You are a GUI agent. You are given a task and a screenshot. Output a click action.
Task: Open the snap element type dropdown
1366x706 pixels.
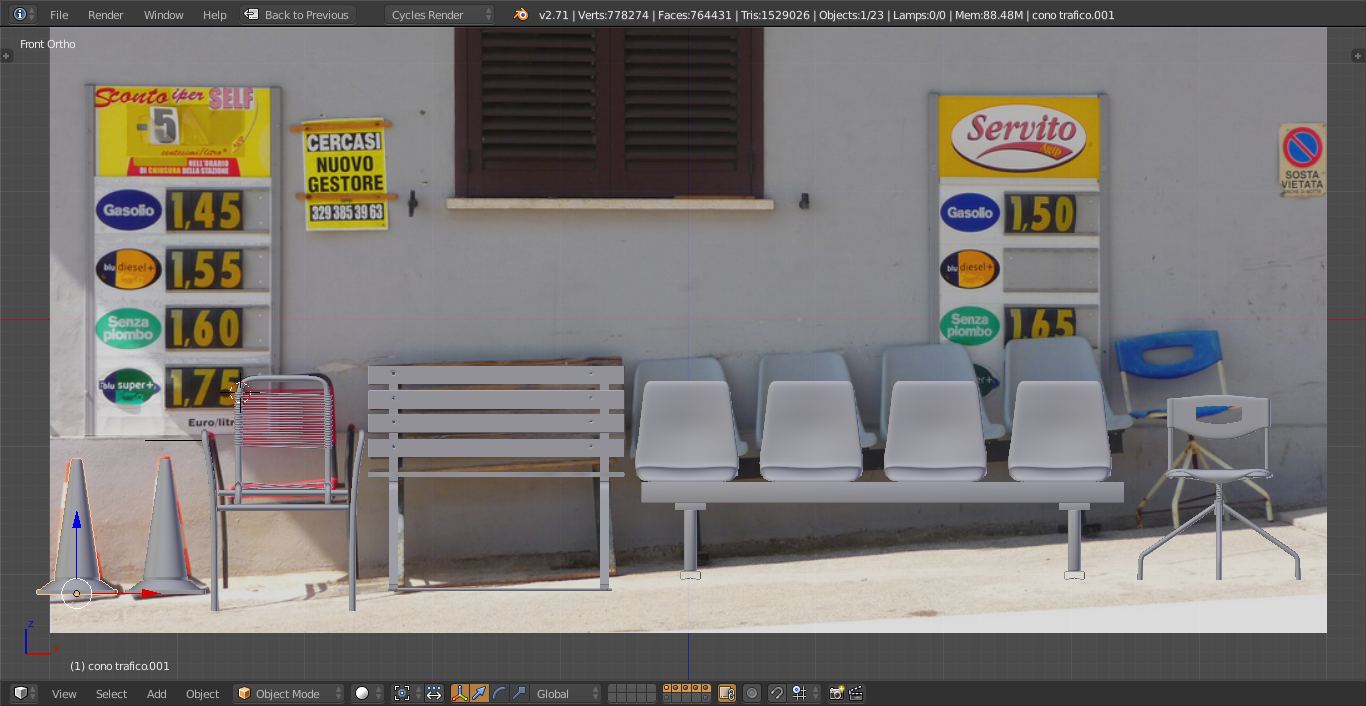(804, 693)
